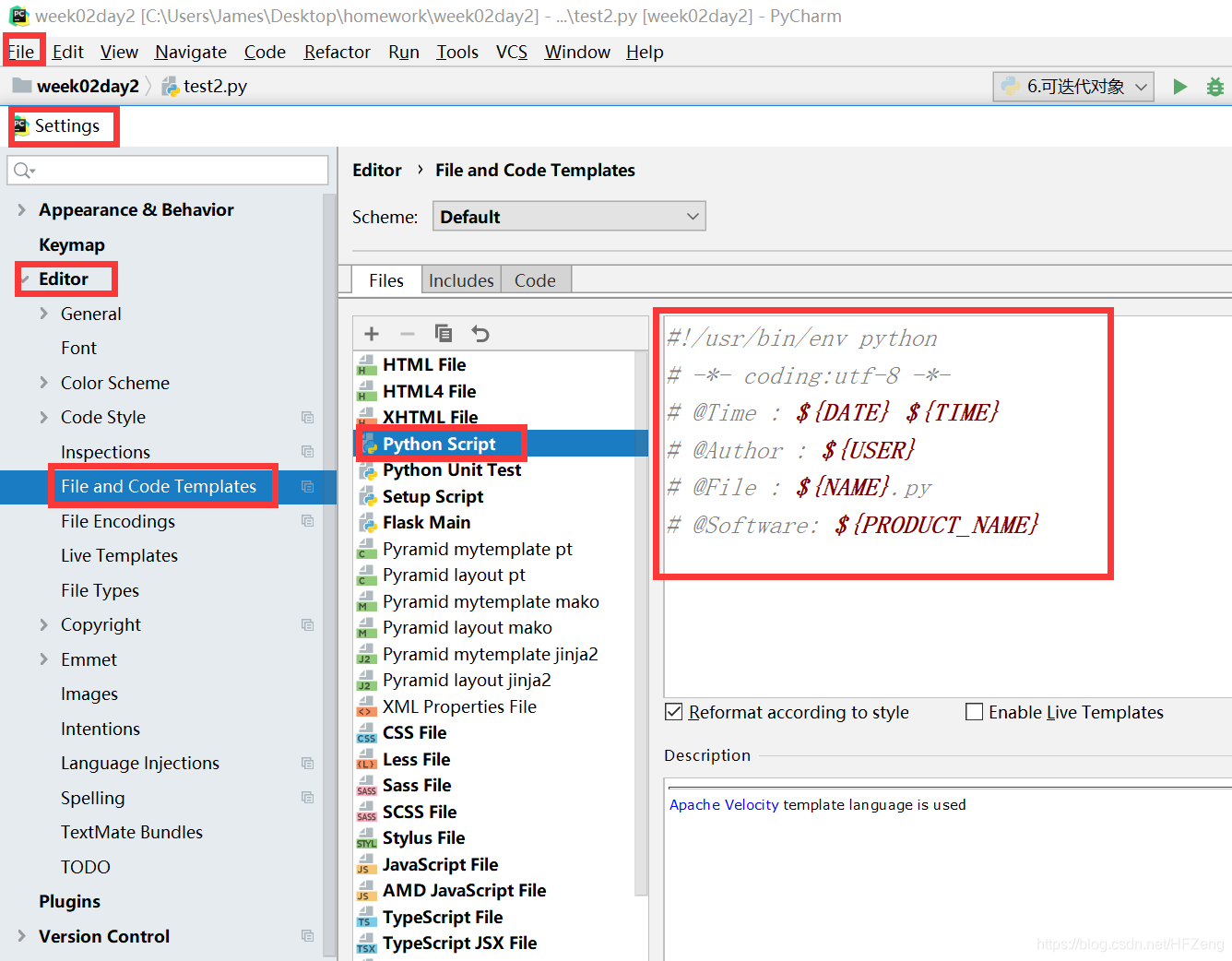Click the minus remove template icon
Screen dimensions: 1232x961
point(408,334)
